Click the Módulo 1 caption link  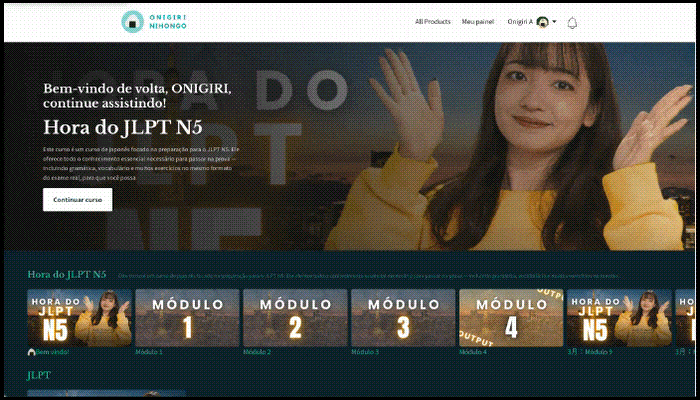pyautogui.click(x=149, y=352)
